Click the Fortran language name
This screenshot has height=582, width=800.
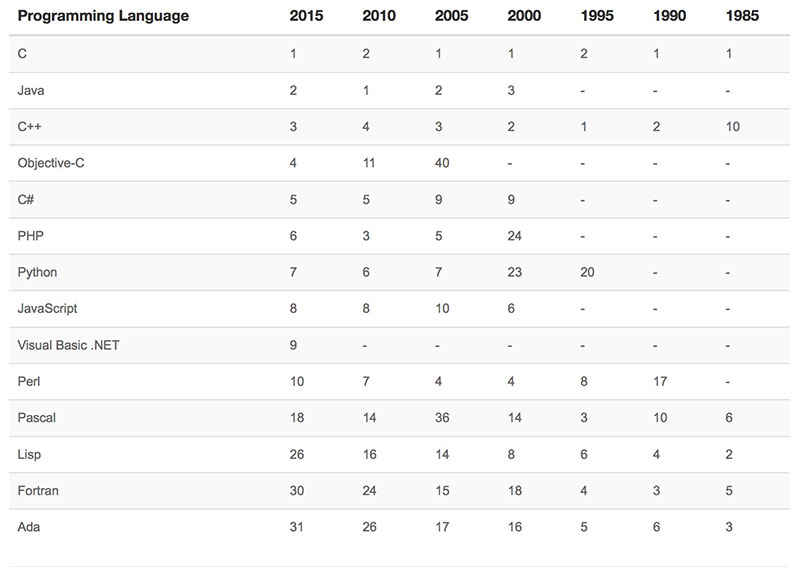point(38,491)
